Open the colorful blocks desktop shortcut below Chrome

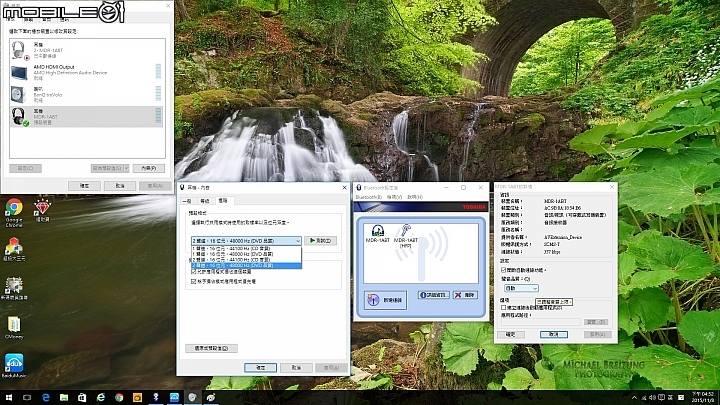[14, 249]
